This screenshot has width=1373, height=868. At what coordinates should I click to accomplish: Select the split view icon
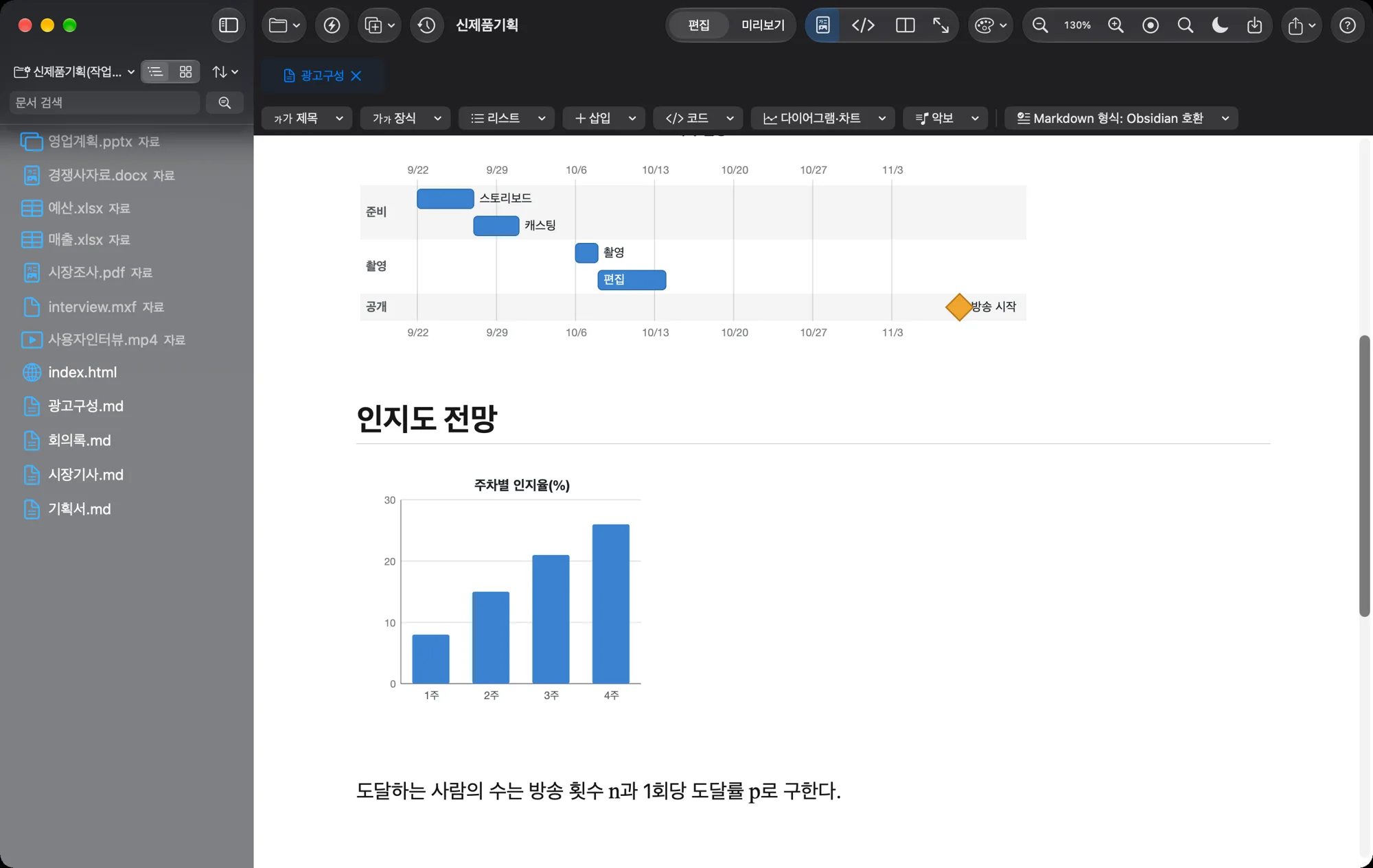(905, 25)
